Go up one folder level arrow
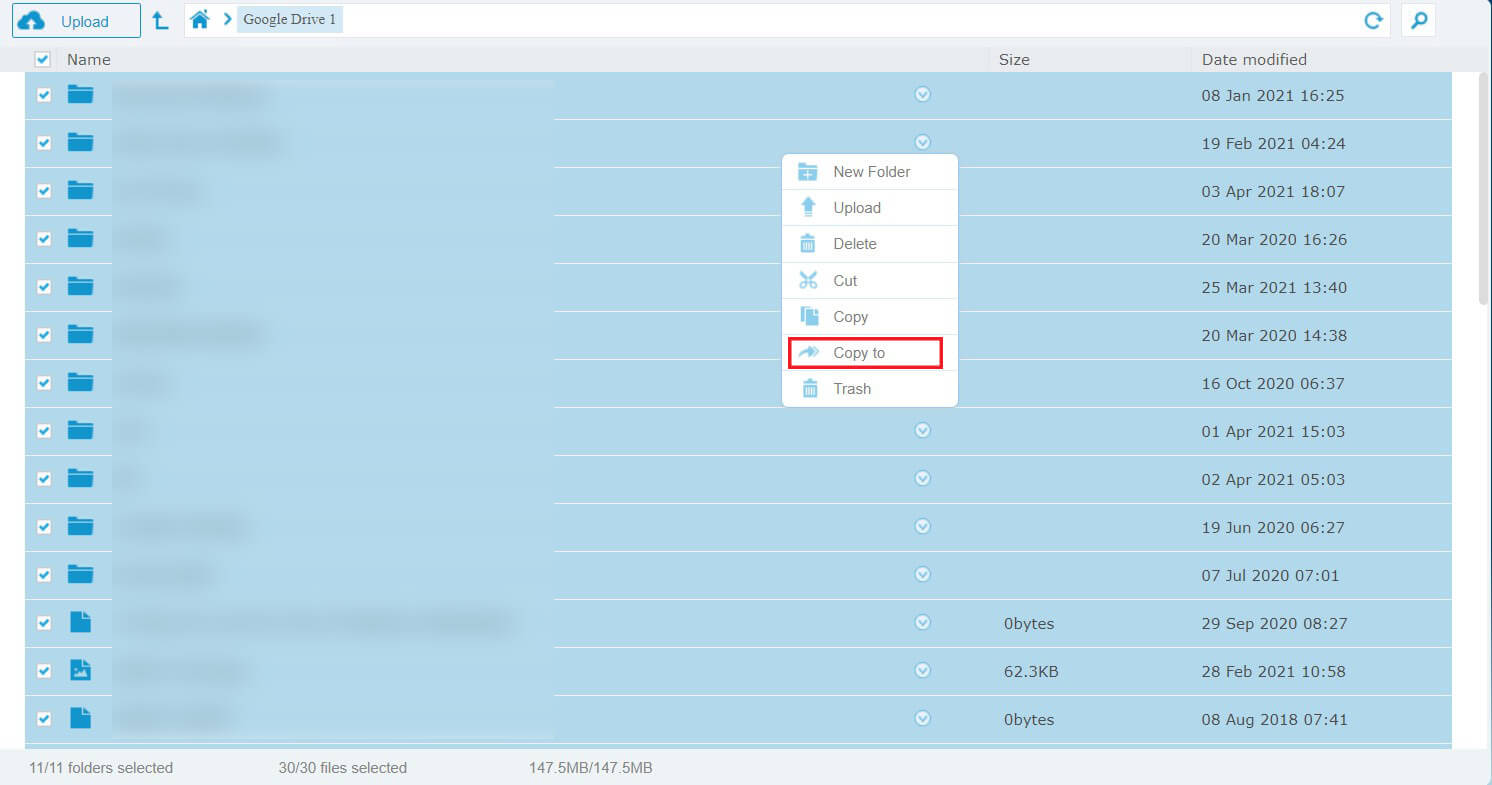 coord(160,20)
